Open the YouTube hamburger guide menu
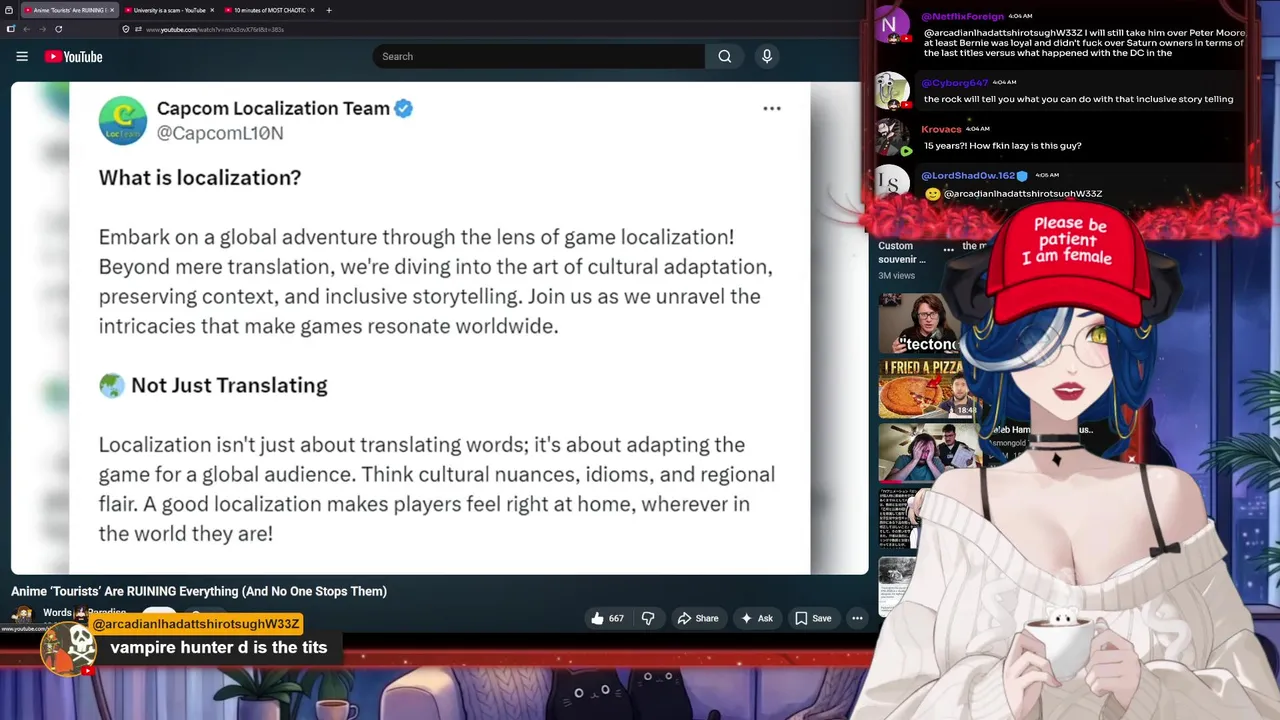 [x=22, y=57]
